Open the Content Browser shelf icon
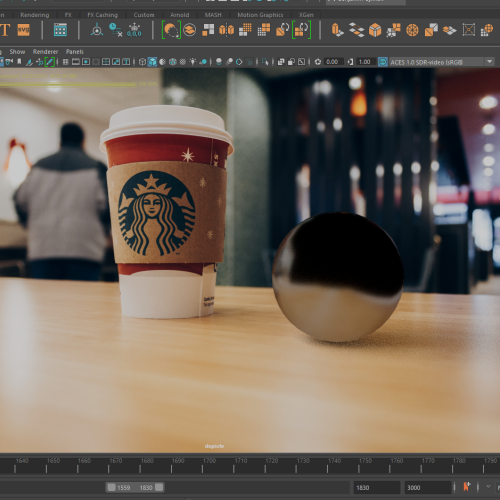 [60, 30]
